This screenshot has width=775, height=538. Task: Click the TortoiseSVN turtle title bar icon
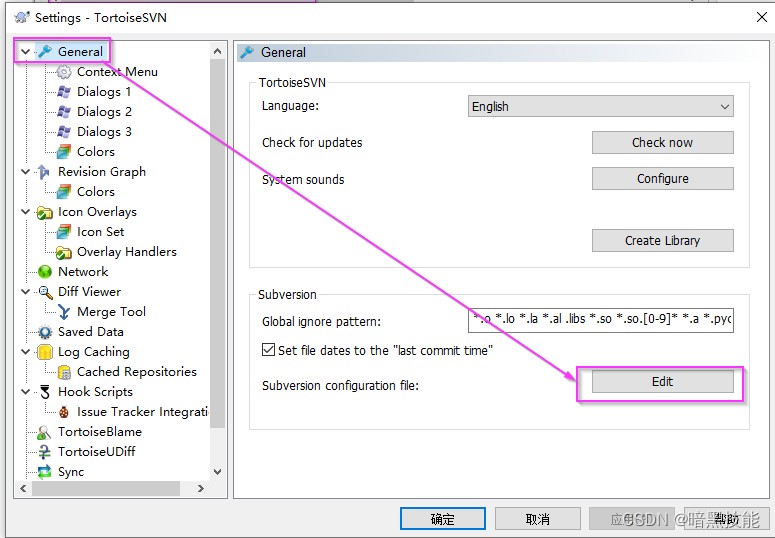[x=22, y=18]
